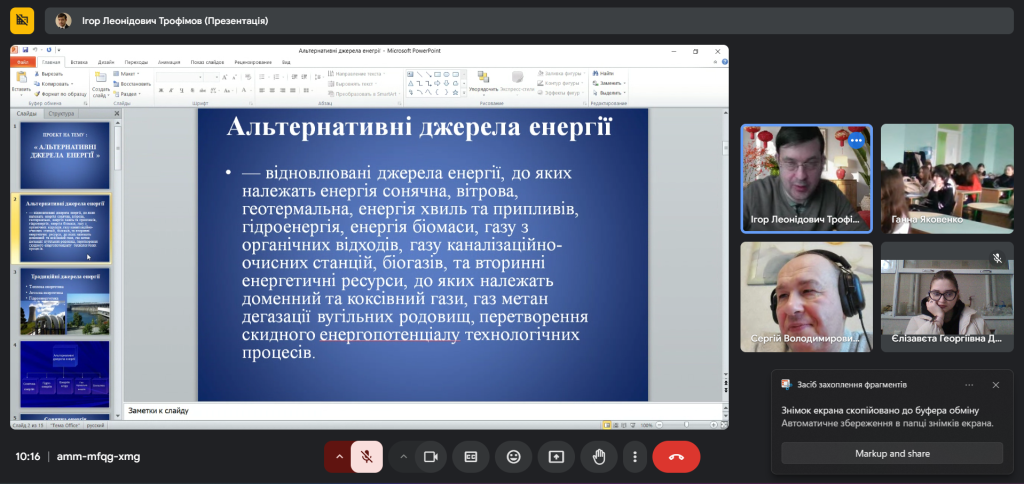
Task: Click the red leave call button
Action: pos(676,457)
